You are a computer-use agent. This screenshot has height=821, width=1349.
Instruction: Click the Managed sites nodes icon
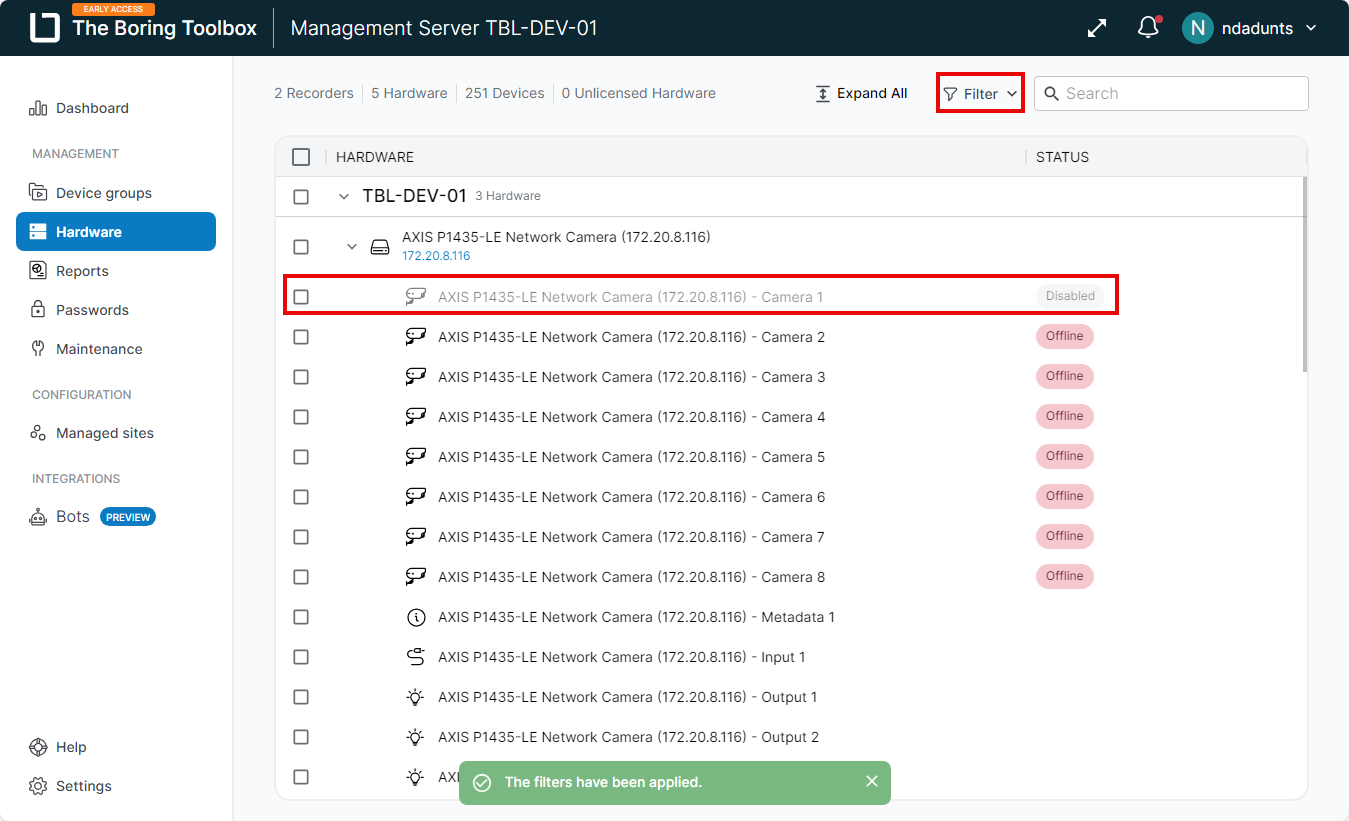pos(38,433)
